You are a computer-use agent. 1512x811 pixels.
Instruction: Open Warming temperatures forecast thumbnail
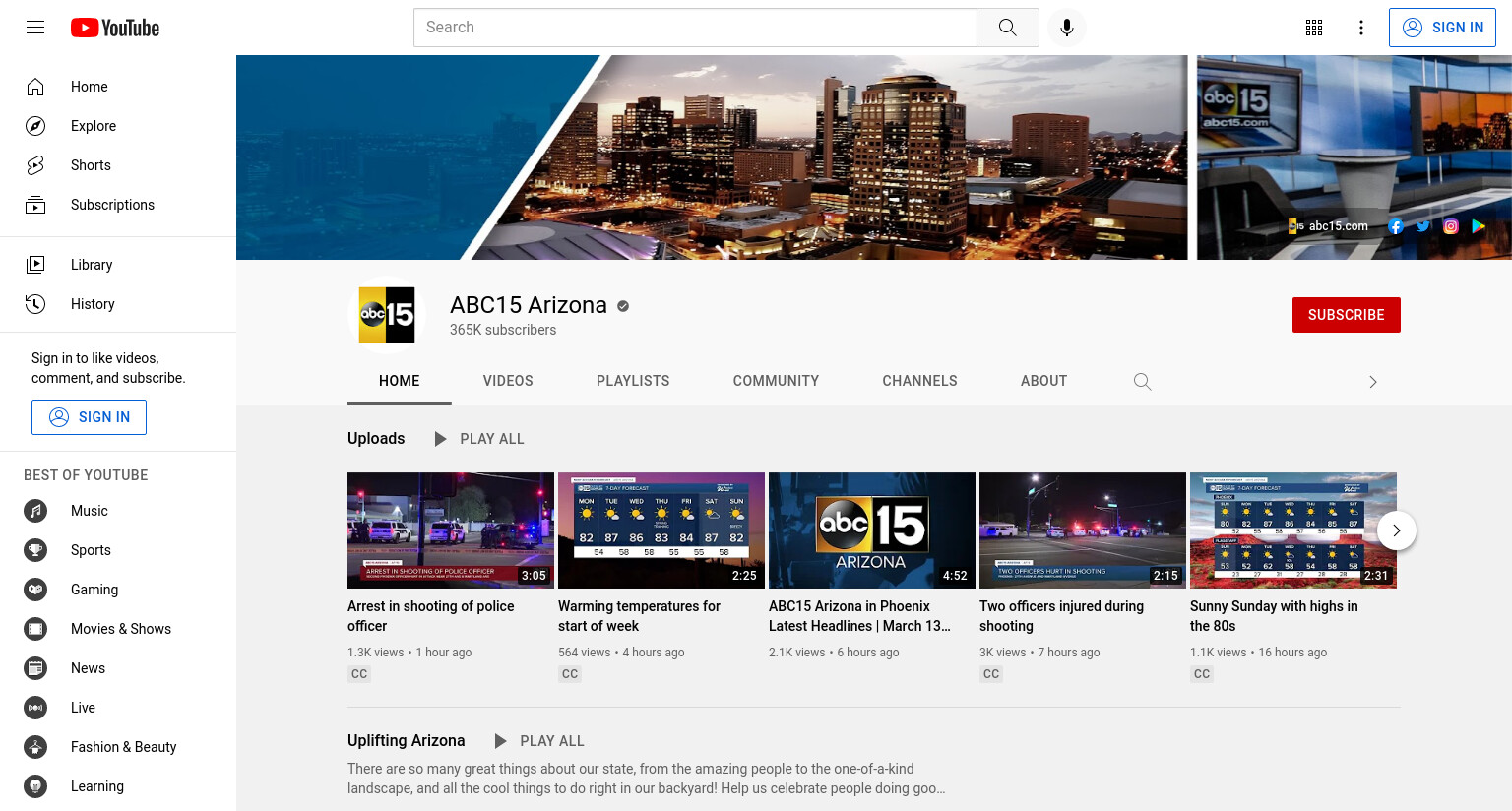(x=661, y=530)
